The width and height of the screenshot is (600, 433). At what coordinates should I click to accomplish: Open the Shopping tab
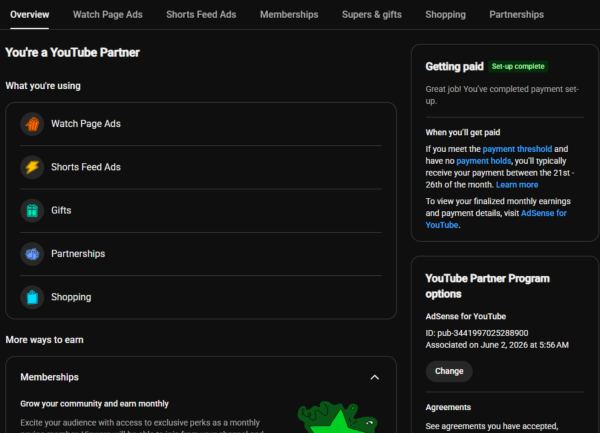[x=445, y=15]
